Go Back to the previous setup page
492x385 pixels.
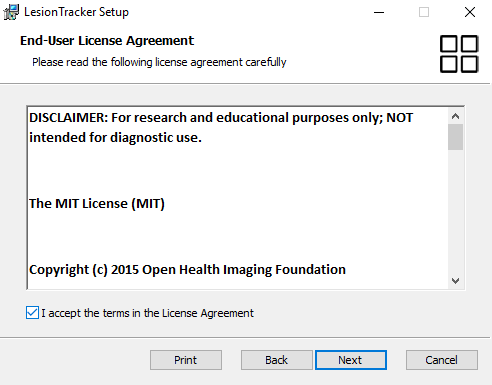pyautogui.click(x=277, y=360)
